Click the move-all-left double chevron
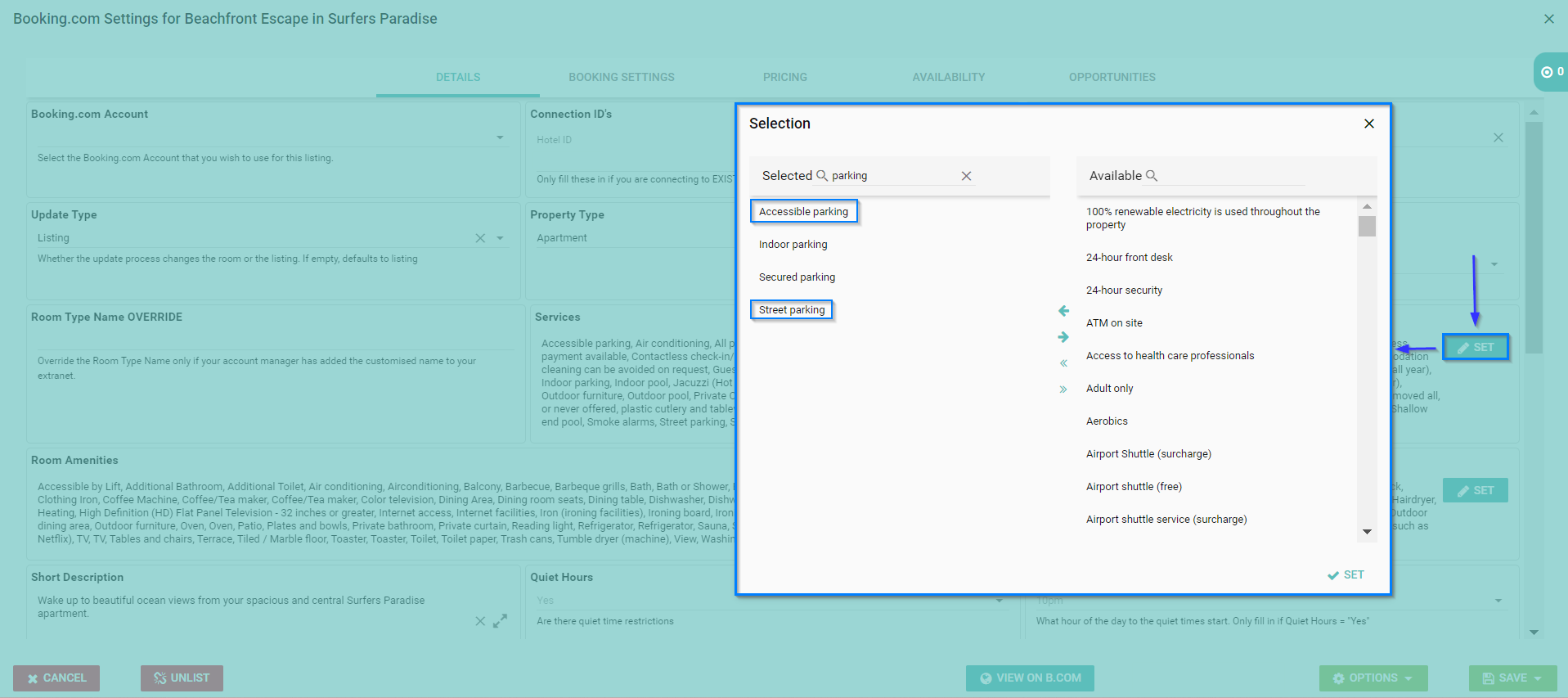Screen dimensions: 1568x698 [x=1063, y=363]
